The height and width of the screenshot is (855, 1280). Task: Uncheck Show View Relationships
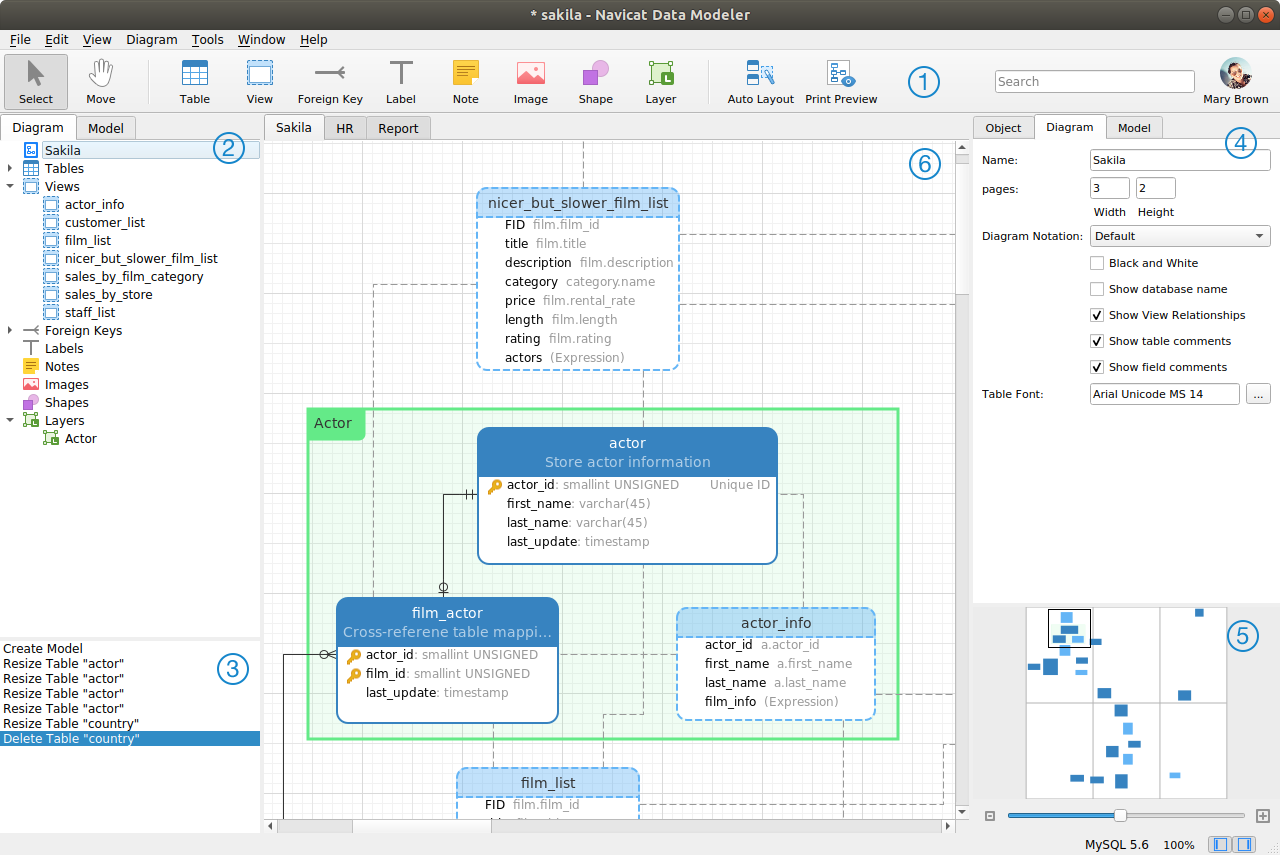click(x=1097, y=315)
